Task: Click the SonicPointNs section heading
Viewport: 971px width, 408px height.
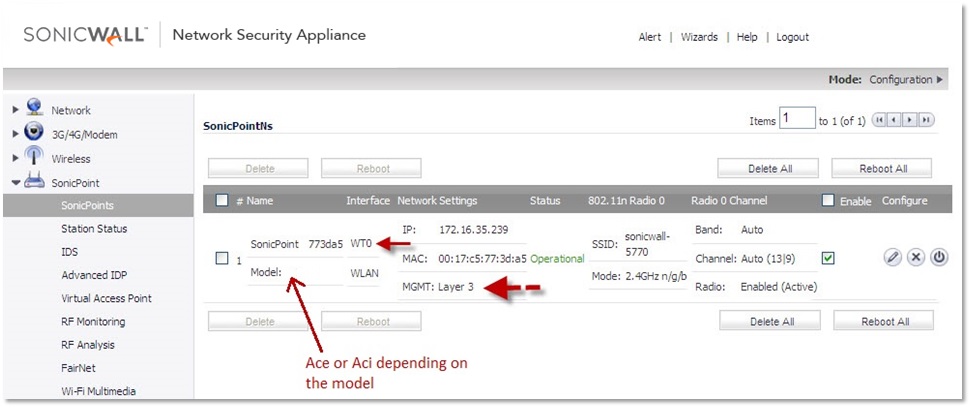Action: pyautogui.click(x=238, y=126)
